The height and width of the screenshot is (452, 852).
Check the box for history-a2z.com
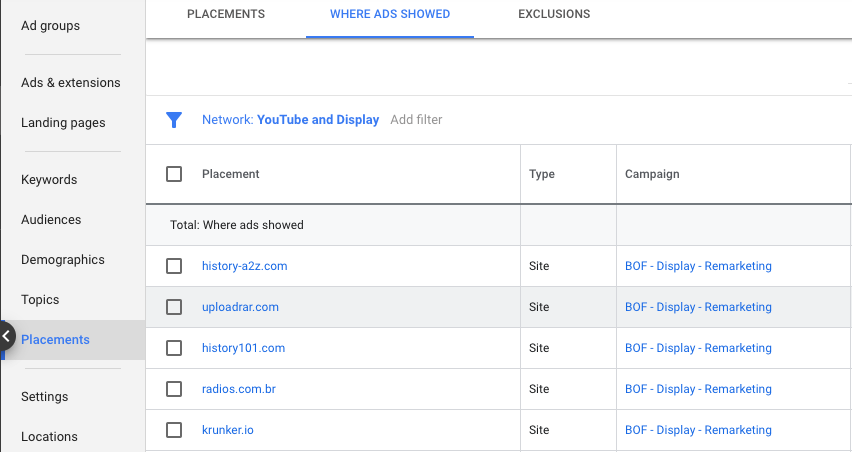point(174,266)
